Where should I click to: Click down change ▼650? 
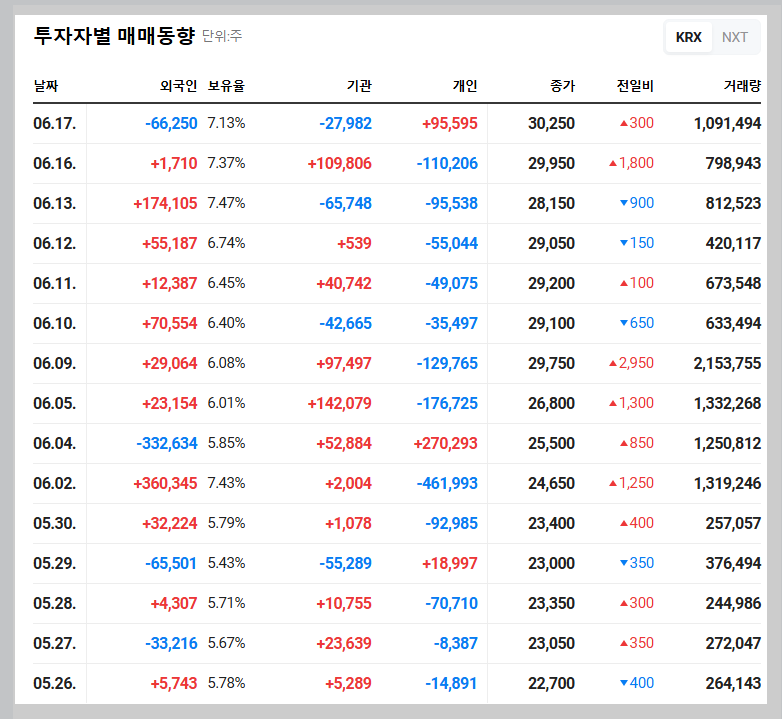coord(637,323)
